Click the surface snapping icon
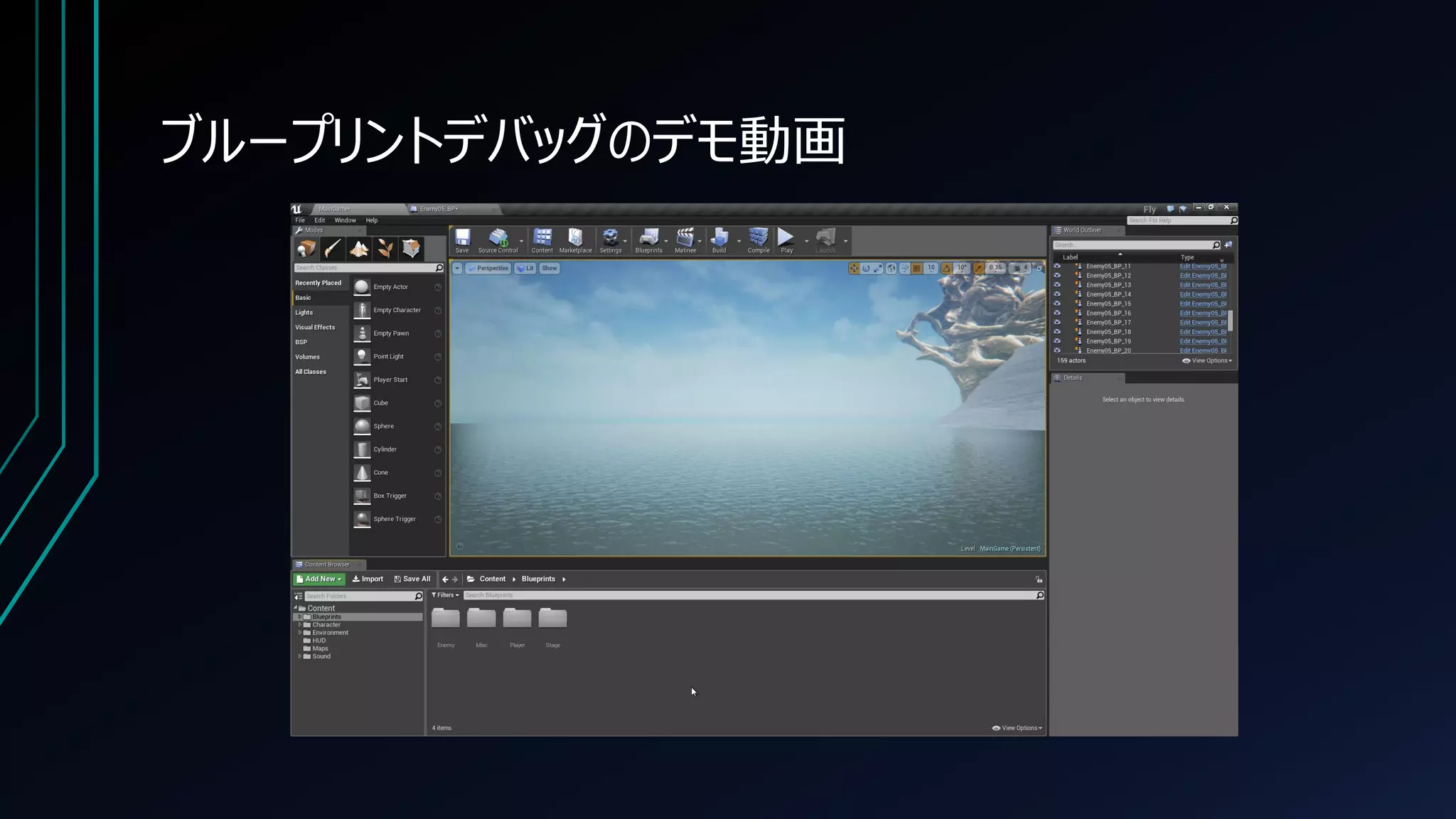 tap(904, 268)
